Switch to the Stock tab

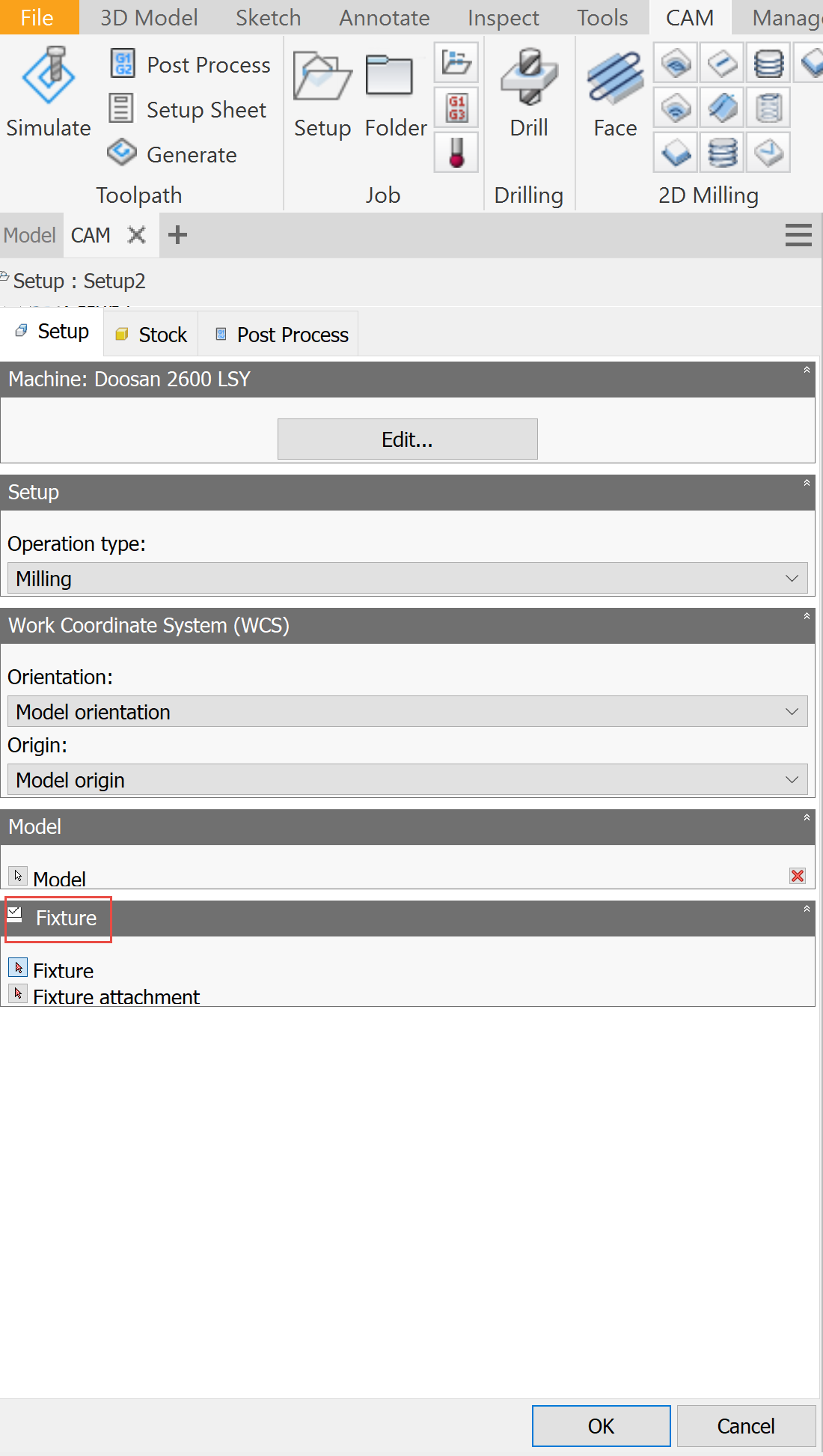(150, 334)
